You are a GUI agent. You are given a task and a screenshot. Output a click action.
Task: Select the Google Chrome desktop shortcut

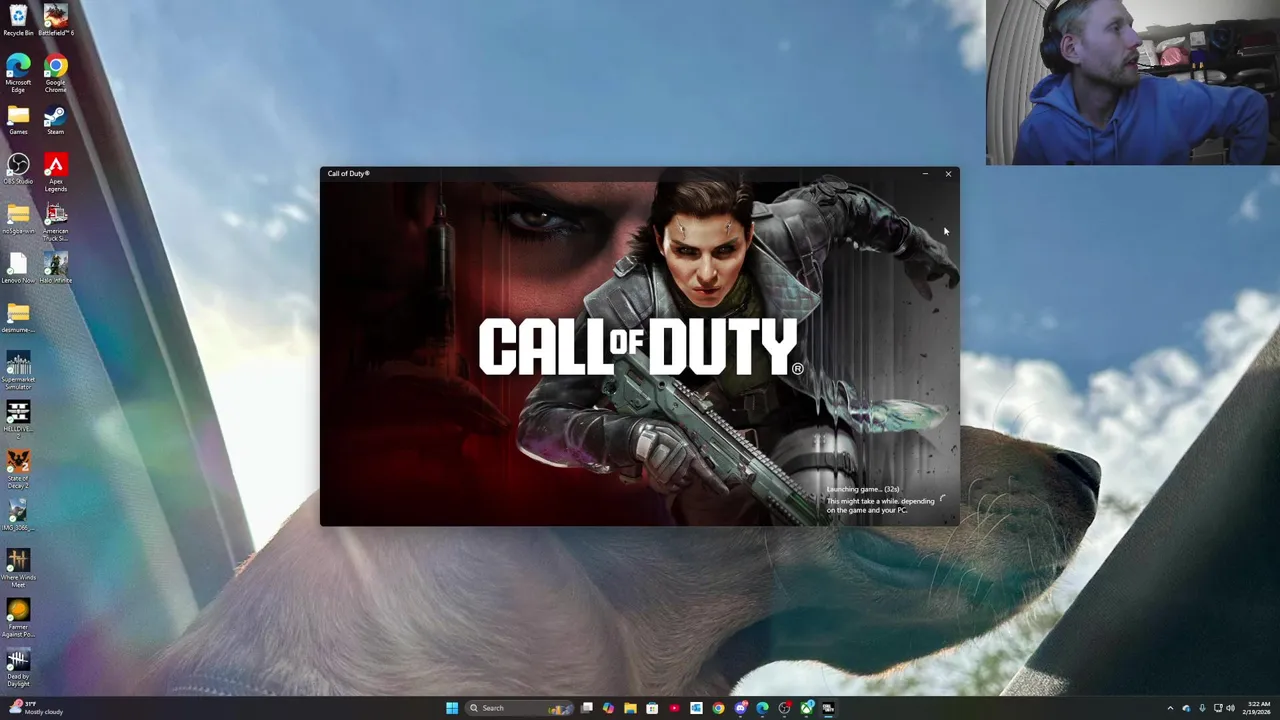[55, 74]
